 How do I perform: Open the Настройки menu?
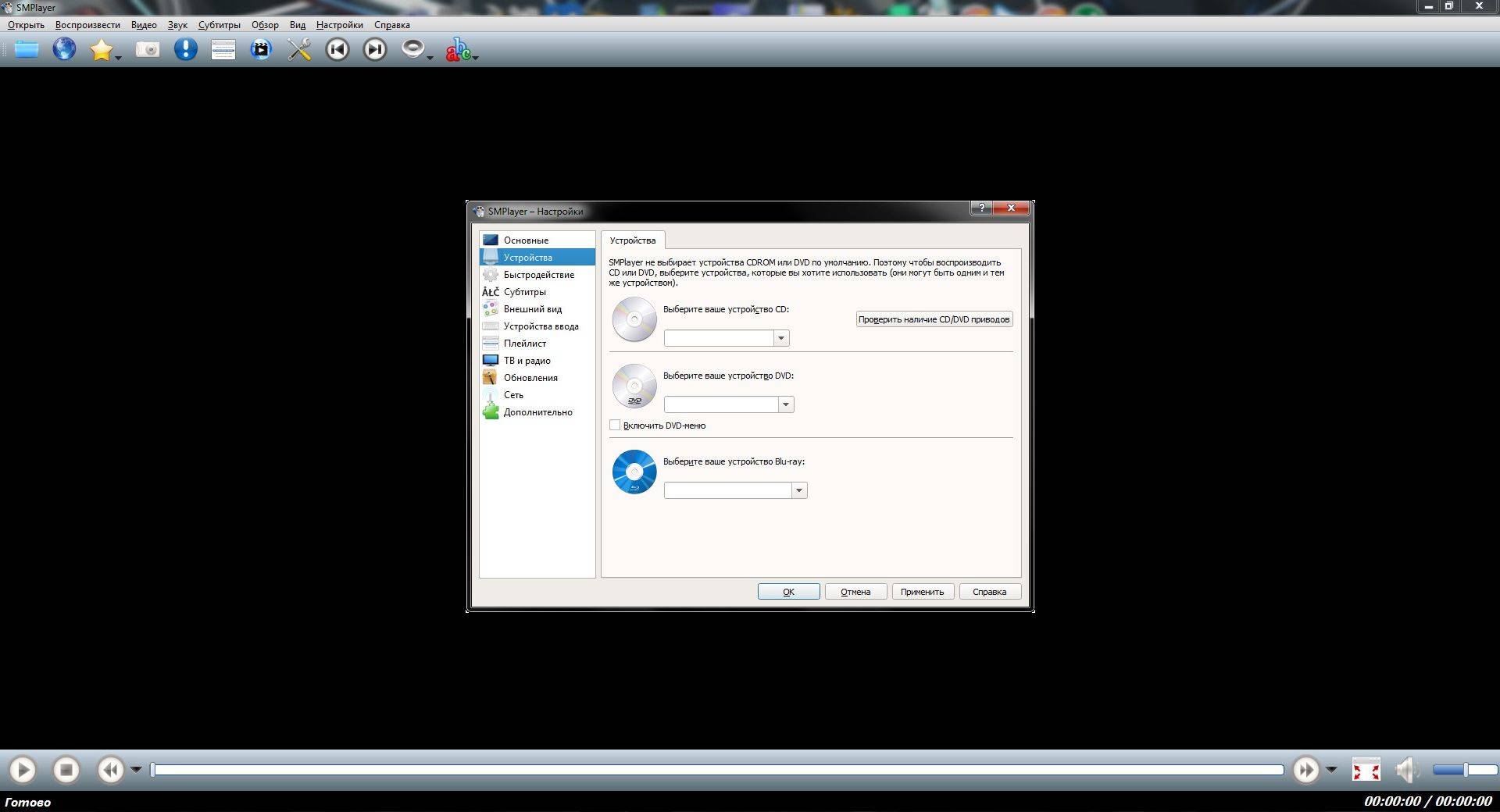(340, 25)
